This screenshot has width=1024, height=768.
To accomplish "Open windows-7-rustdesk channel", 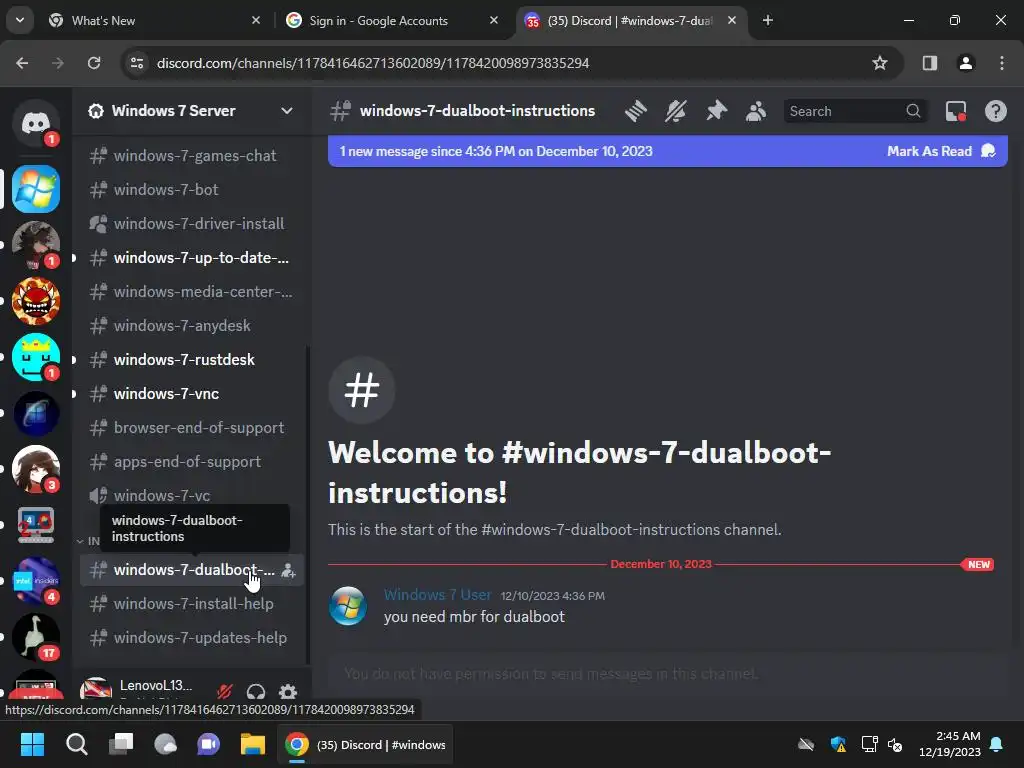I will (x=191, y=359).
